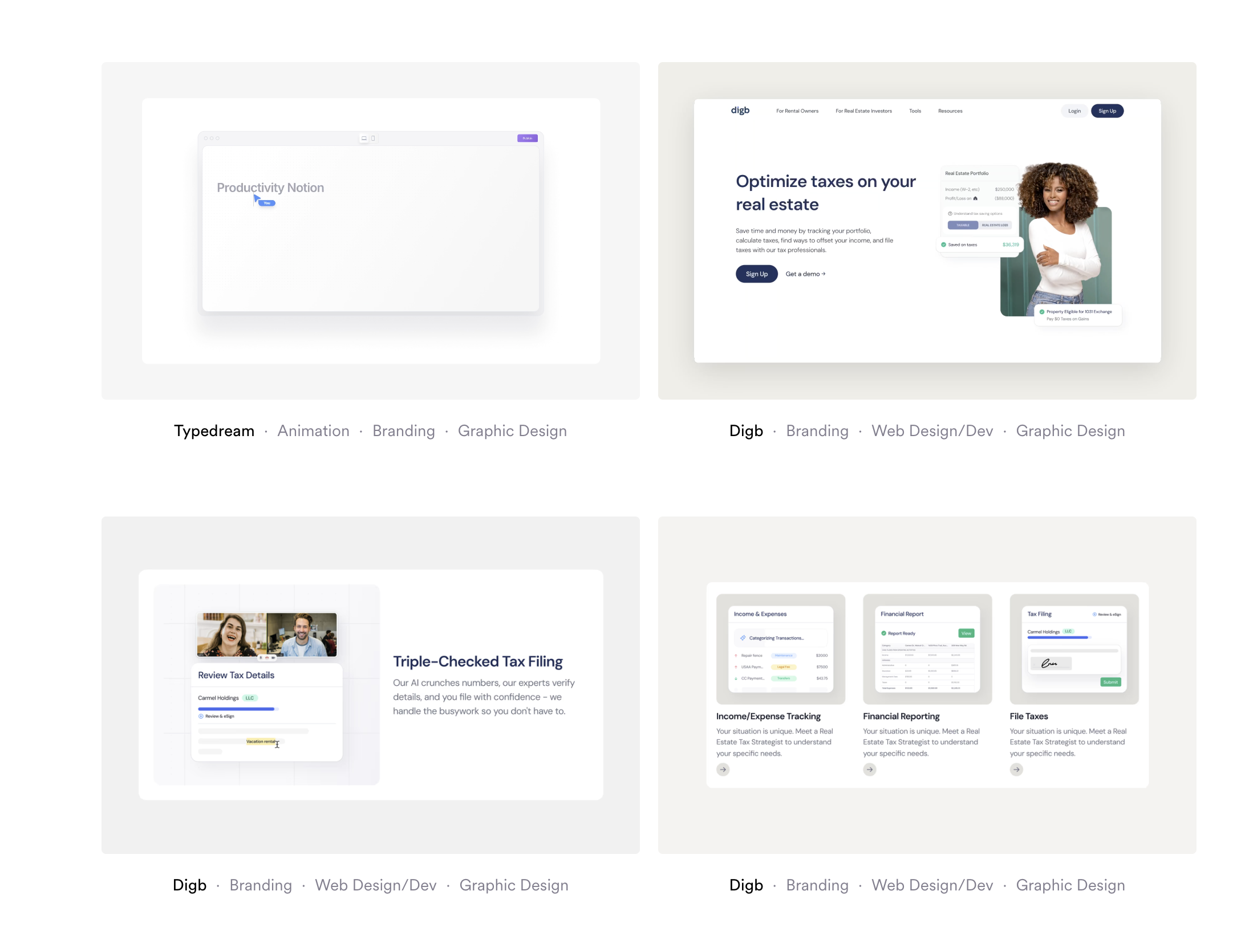The height and width of the screenshot is (952, 1249).
Task: Toggle the REAL ESTATE LOSS segment
Action: 995,225
